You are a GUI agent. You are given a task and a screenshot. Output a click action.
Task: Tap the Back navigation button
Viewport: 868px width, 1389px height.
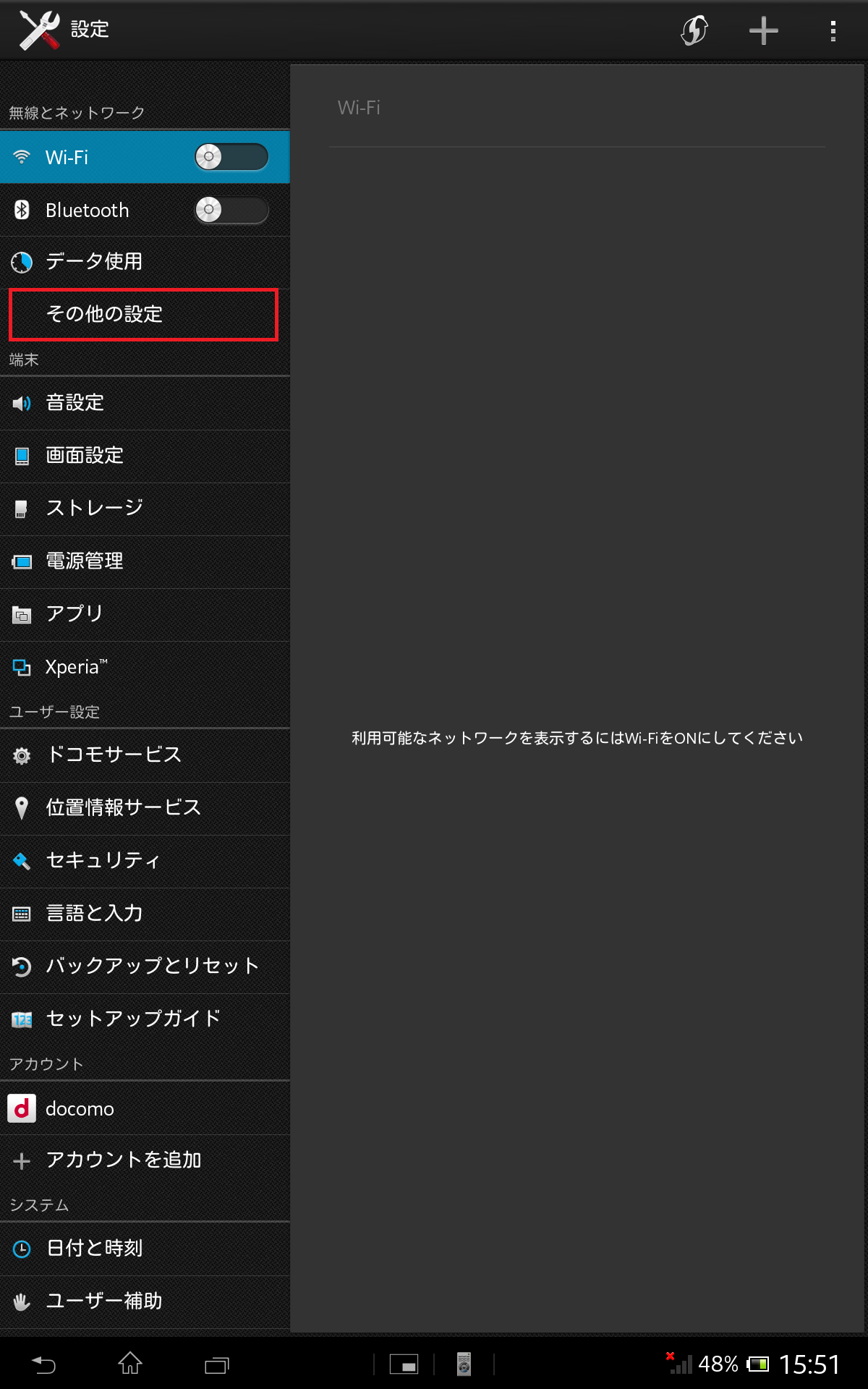tap(43, 1365)
